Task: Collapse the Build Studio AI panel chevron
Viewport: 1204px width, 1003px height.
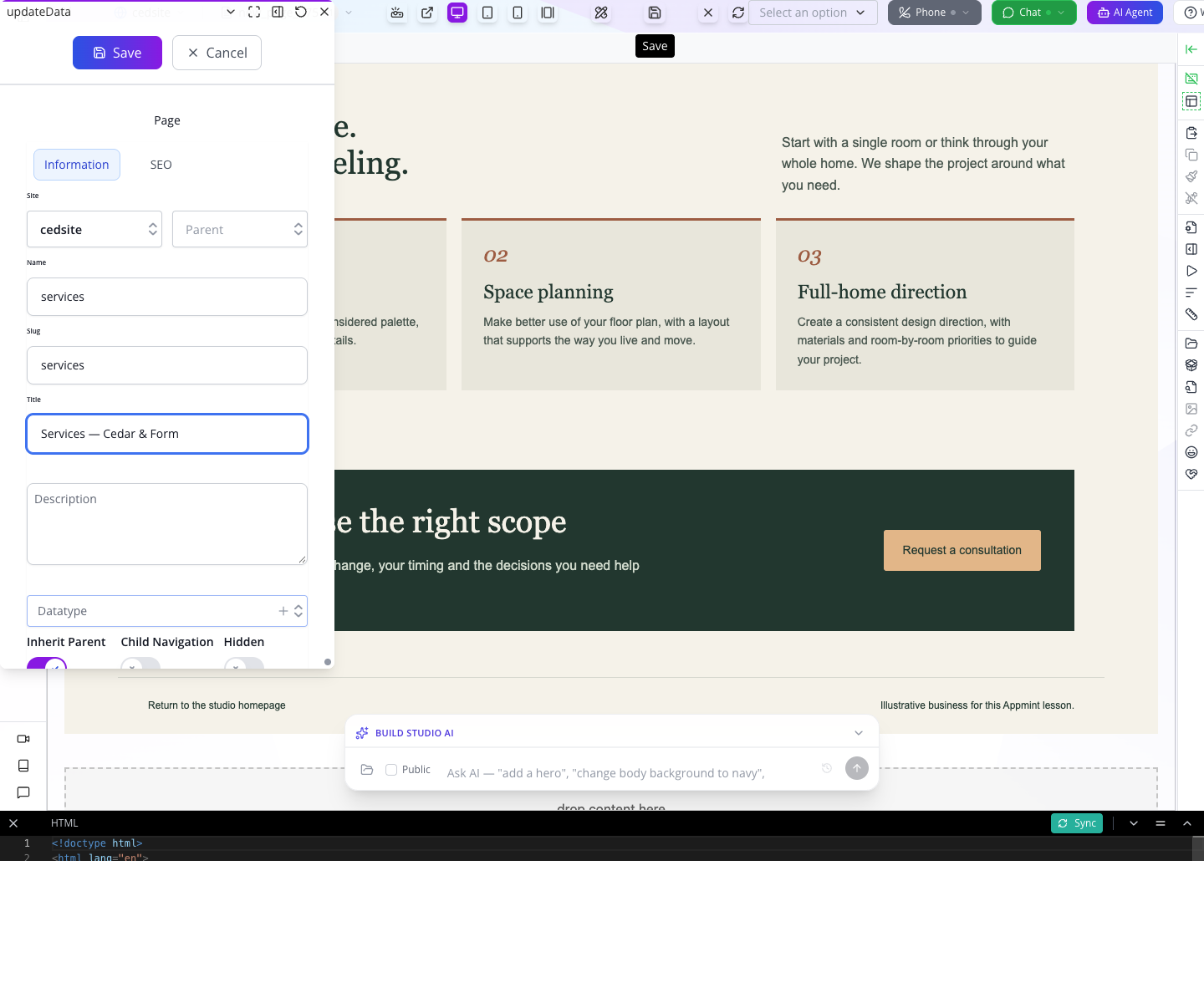Action: tap(859, 733)
